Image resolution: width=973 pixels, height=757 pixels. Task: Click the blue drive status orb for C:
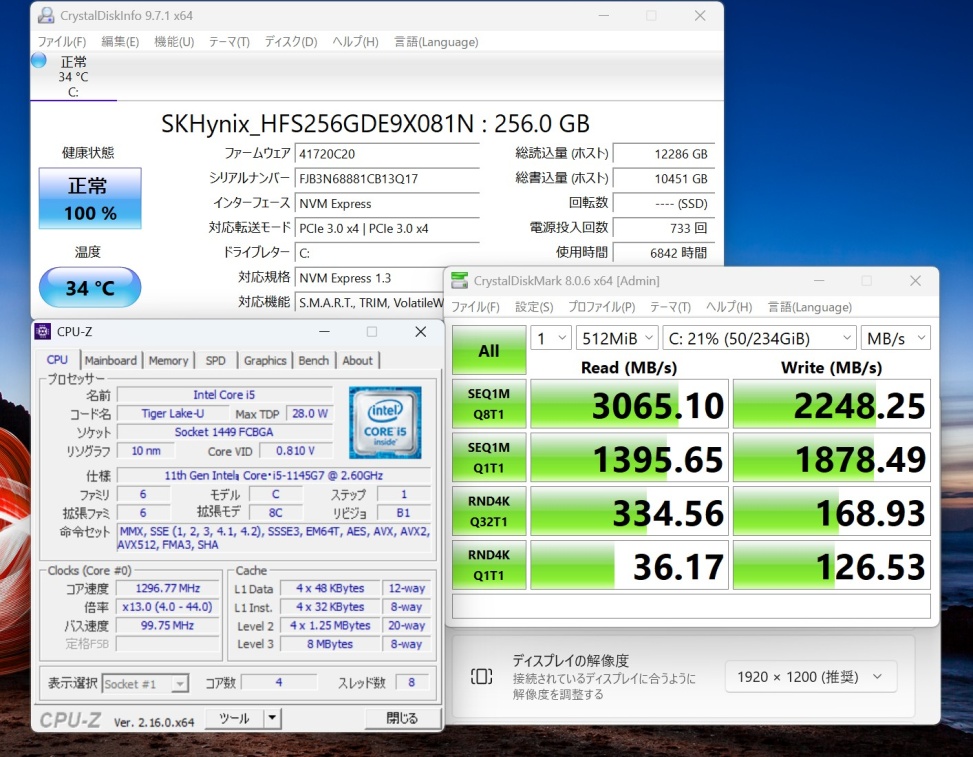click(39, 61)
